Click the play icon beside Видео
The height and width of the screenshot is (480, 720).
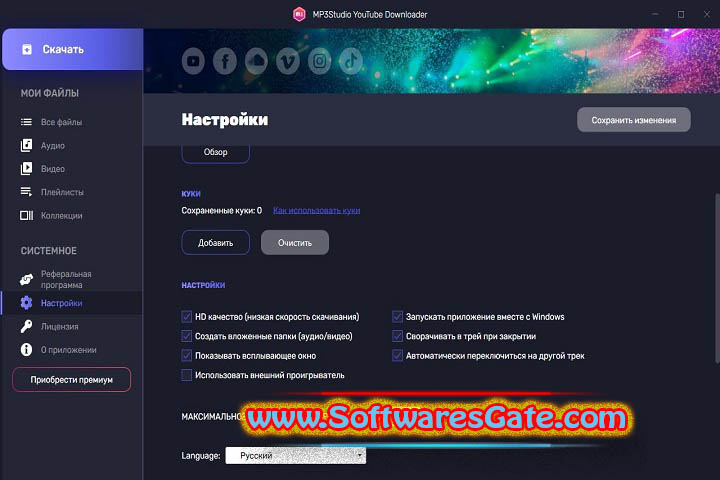26,169
